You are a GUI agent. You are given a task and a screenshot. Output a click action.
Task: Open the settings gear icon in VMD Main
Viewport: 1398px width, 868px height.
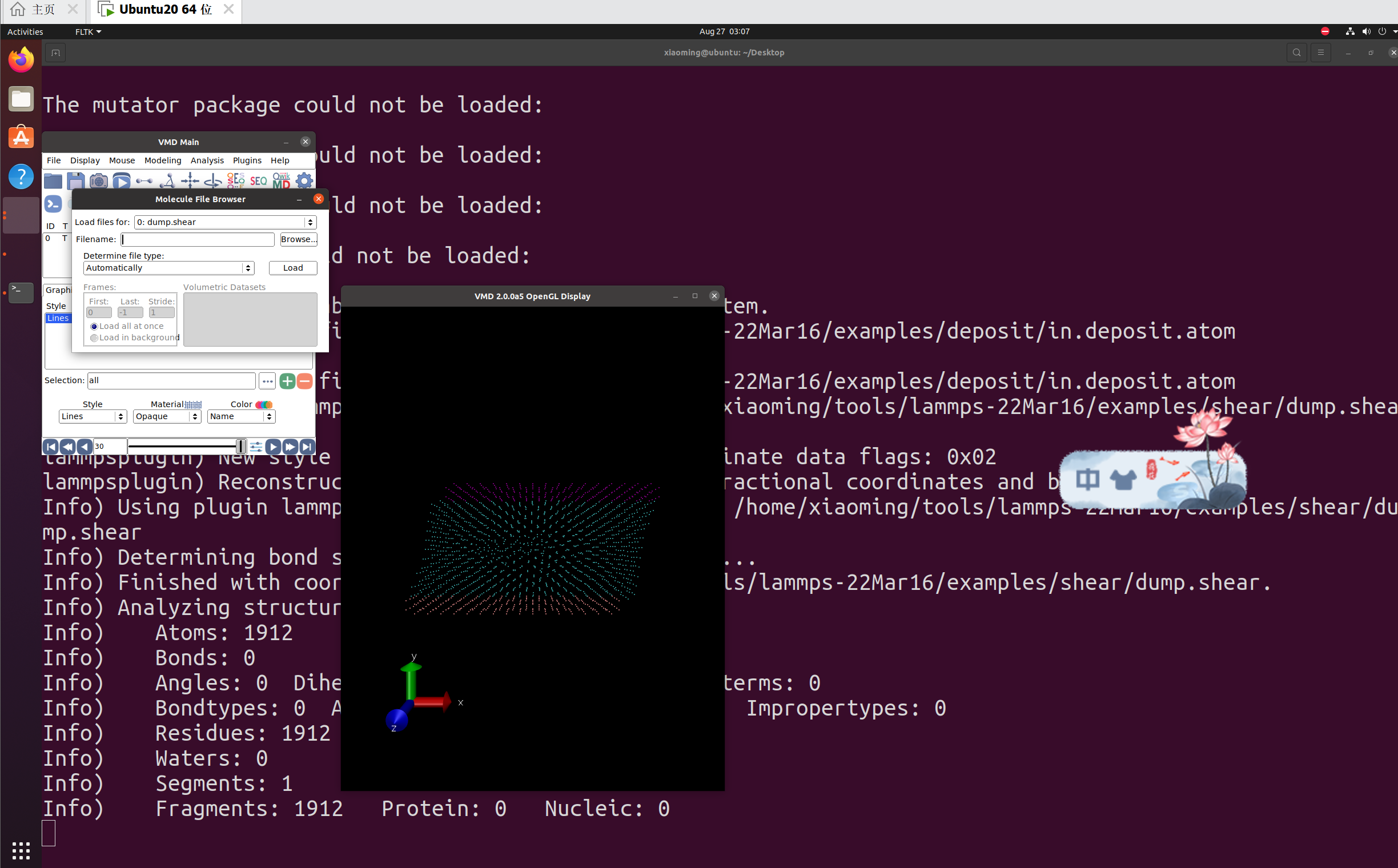[x=304, y=182]
